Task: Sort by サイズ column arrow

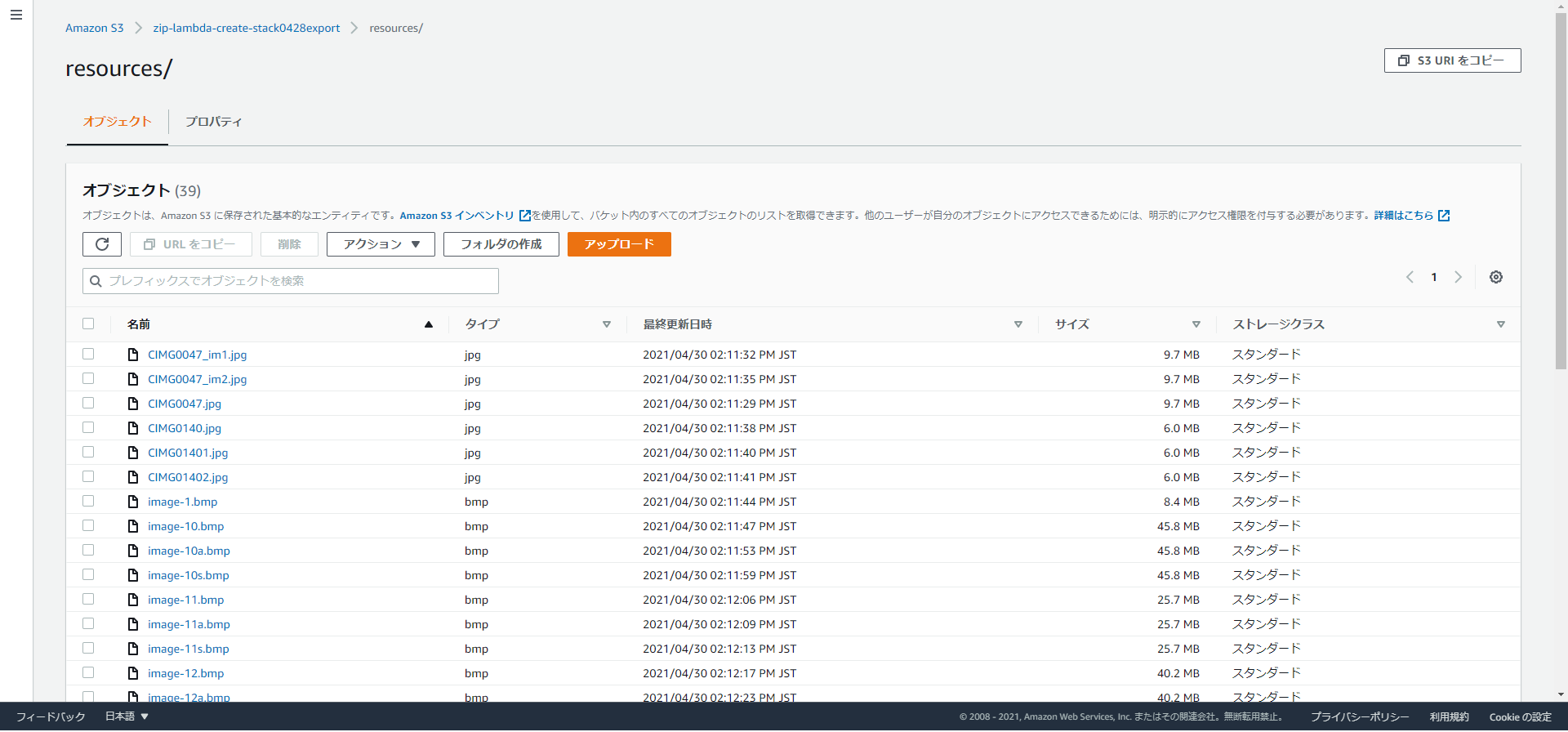Action: click(1196, 324)
